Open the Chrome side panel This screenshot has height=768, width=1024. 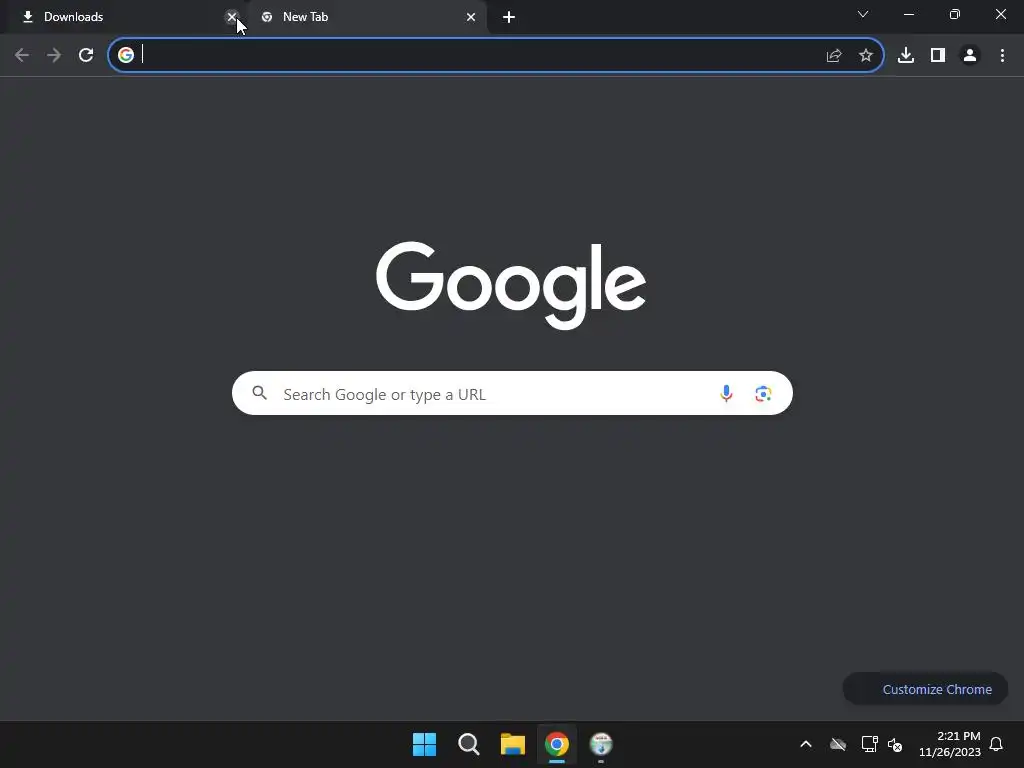tap(938, 56)
